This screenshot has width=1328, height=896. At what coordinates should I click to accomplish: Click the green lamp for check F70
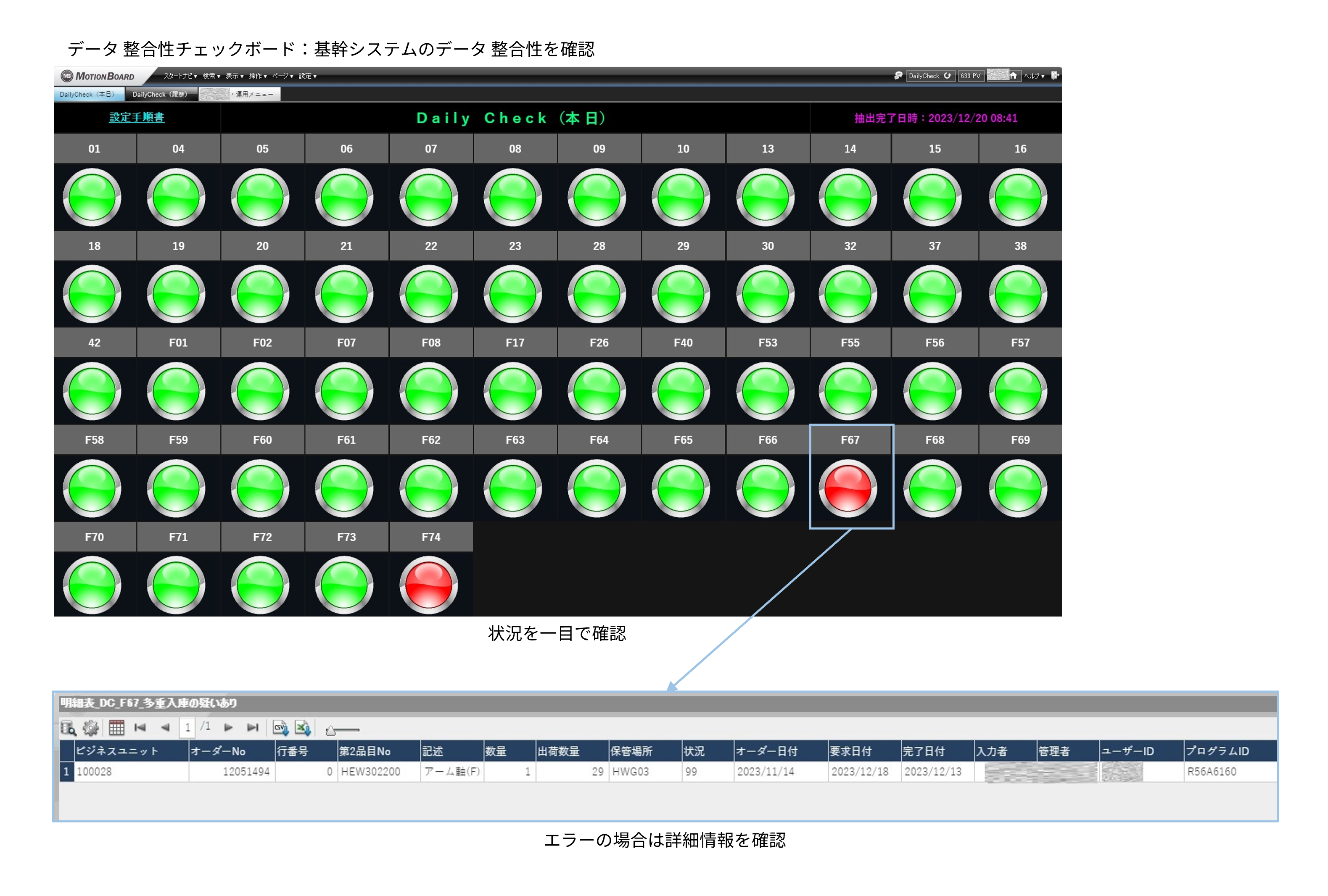tap(92, 585)
